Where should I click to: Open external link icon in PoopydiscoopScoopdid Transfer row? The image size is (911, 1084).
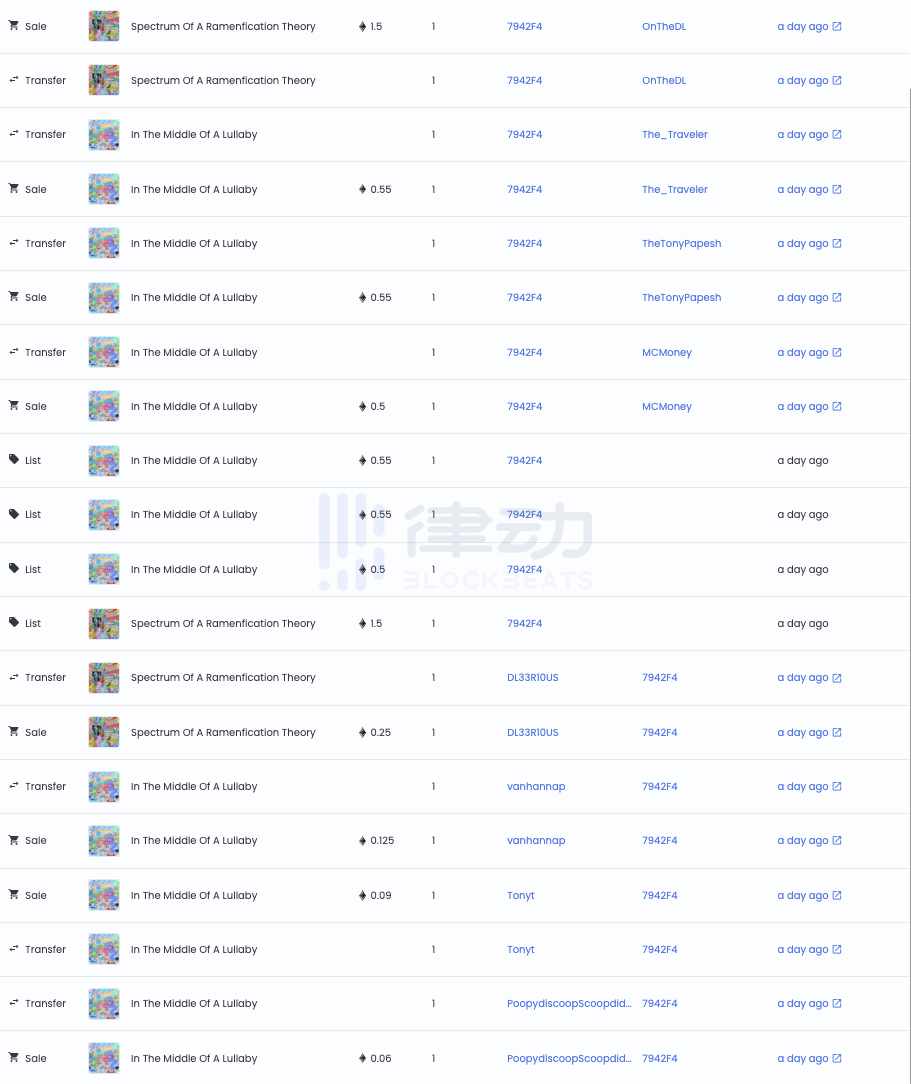pos(837,1003)
